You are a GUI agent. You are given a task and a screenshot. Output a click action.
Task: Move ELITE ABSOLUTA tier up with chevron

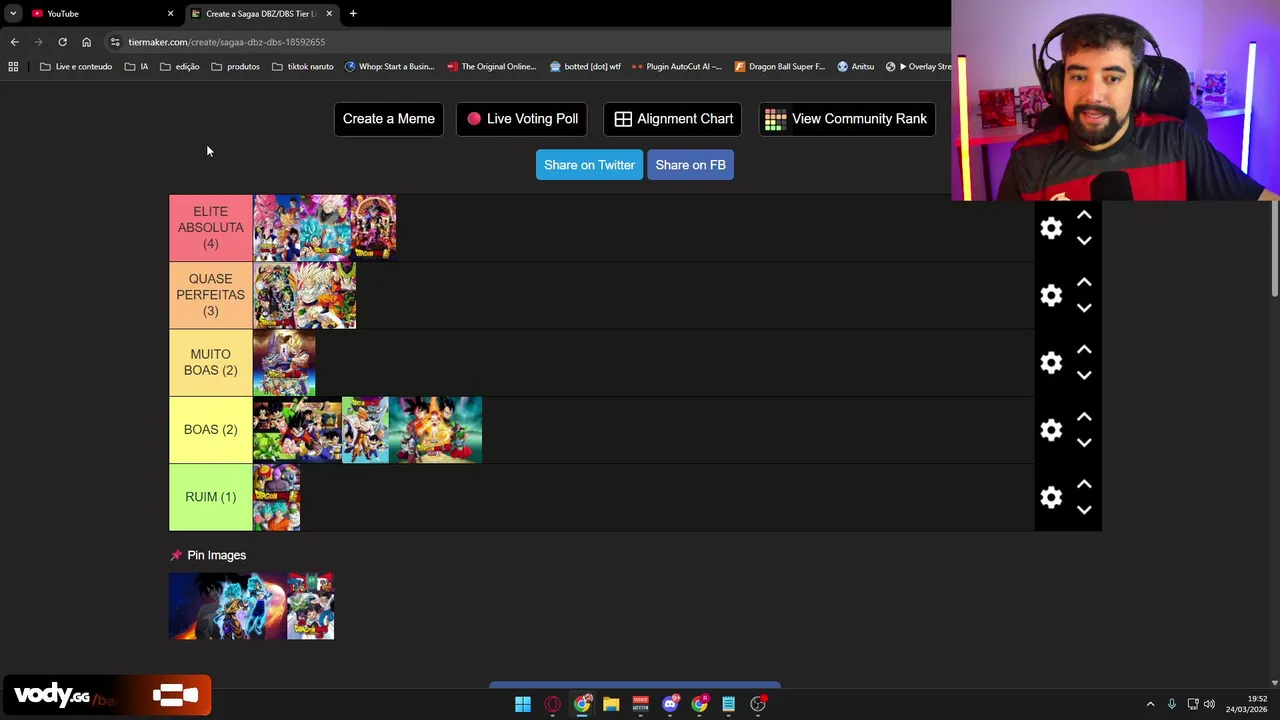point(1084,216)
